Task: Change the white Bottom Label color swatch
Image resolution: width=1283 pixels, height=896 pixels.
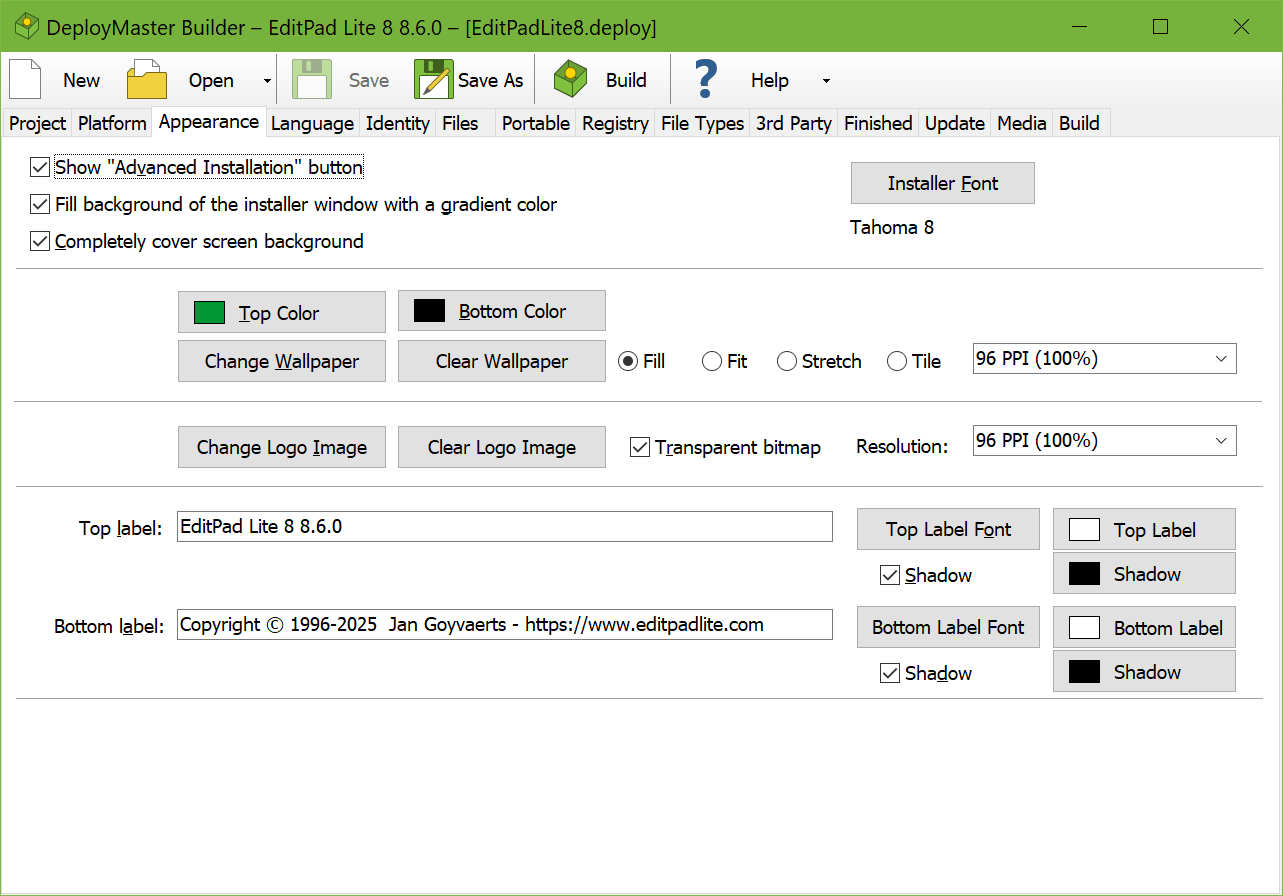Action: pos(1144,627)
